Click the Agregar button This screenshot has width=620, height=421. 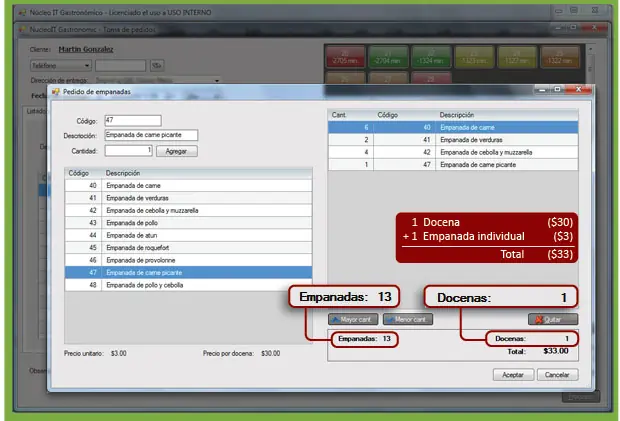coord(177,151)
